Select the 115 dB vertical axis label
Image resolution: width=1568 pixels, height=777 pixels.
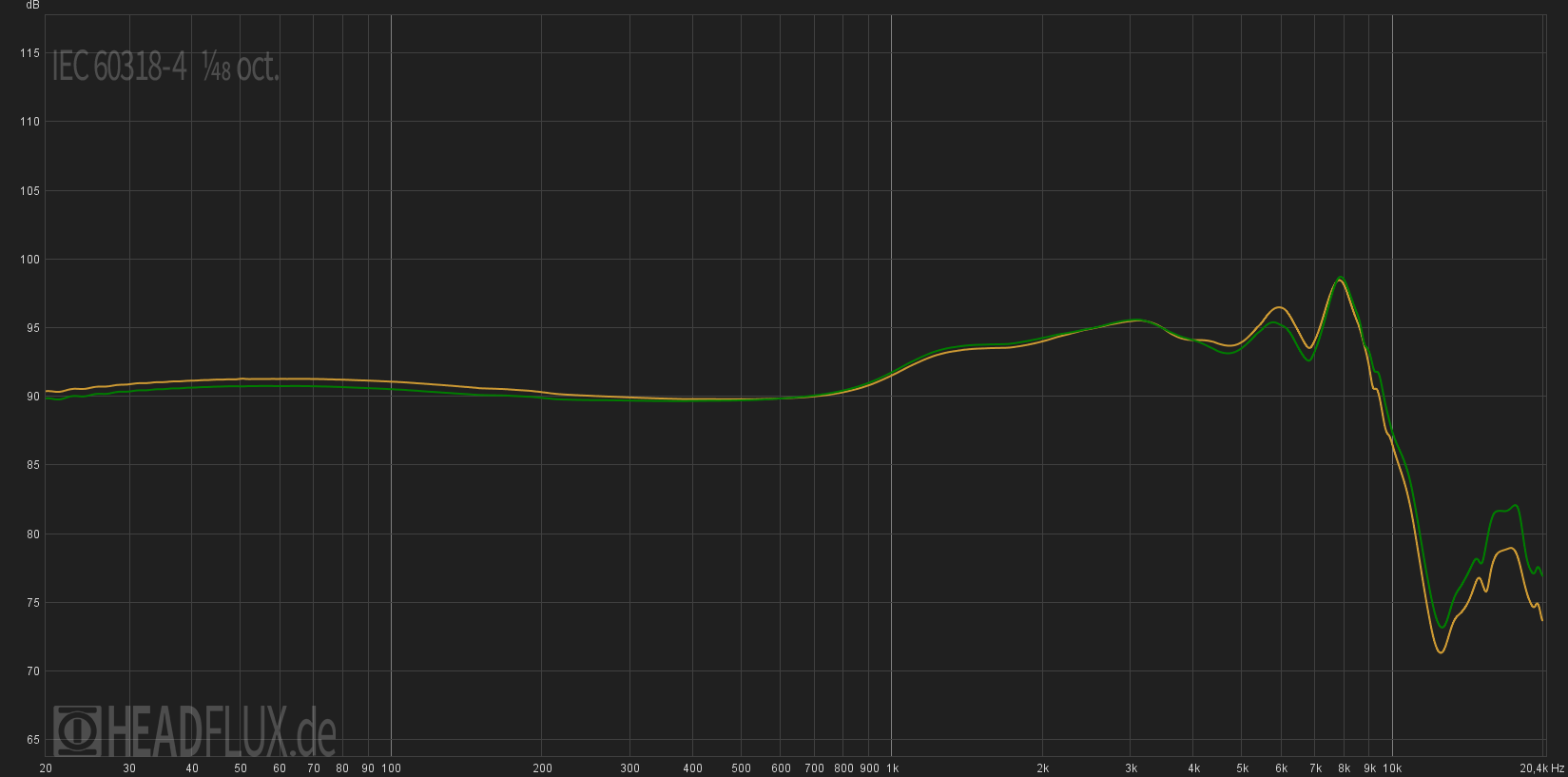[29, 53]
